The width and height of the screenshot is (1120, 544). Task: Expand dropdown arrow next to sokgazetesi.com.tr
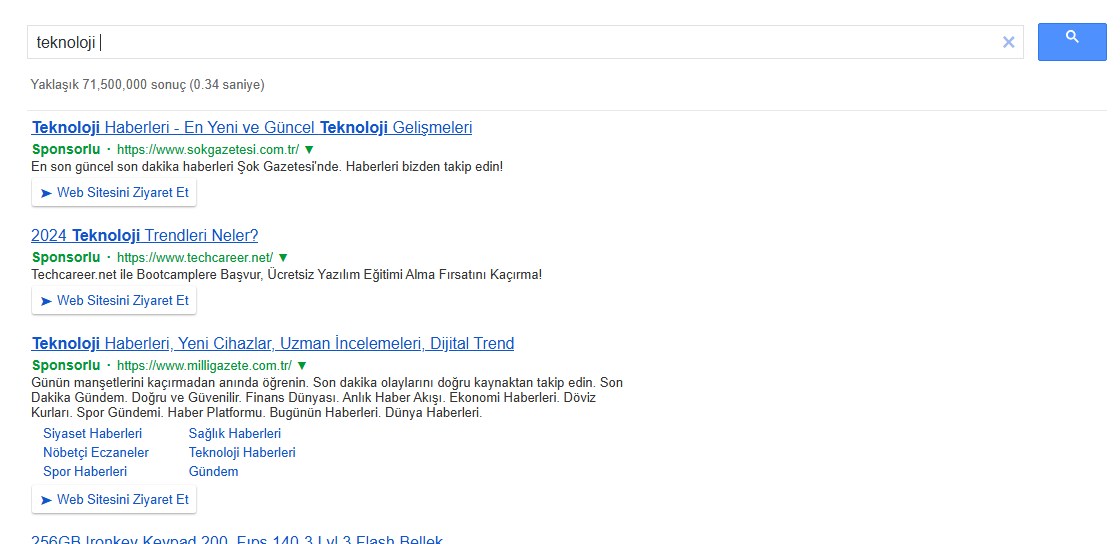(309, 150)
